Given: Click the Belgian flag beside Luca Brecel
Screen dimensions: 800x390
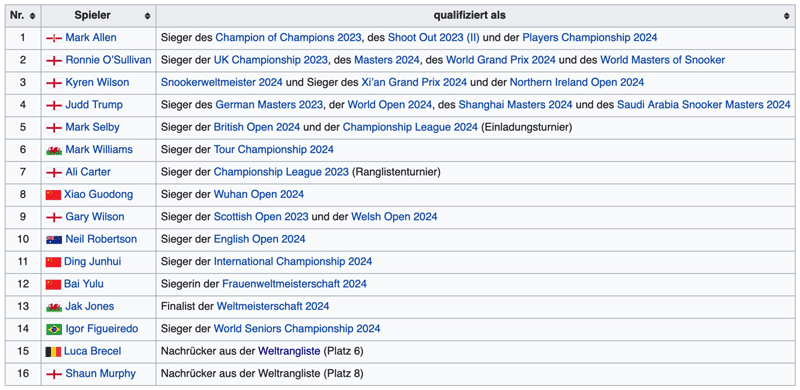Looking at the screenshot, I should point(53,352).
